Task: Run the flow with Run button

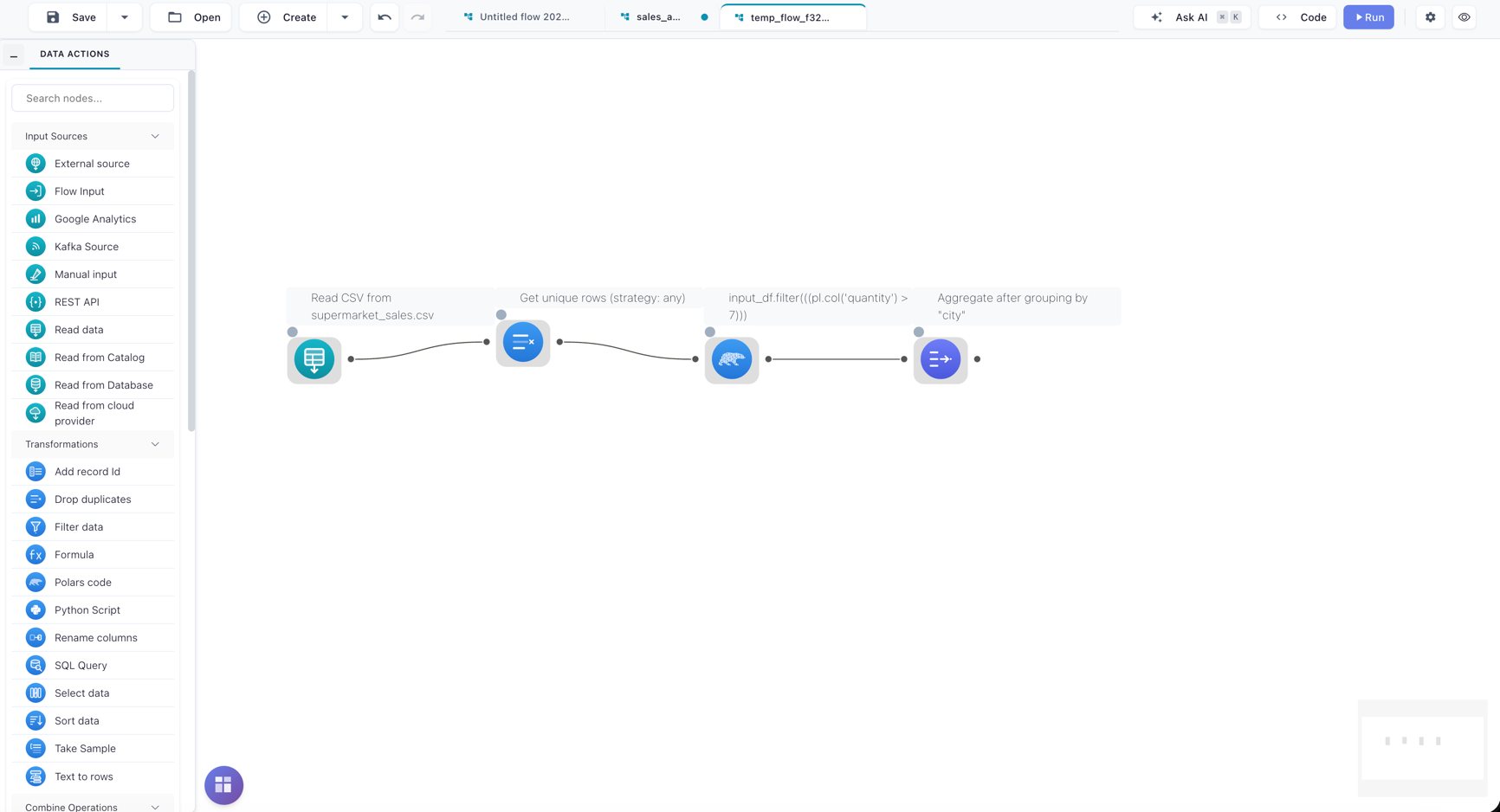Action: click(x=1368, y=17)
